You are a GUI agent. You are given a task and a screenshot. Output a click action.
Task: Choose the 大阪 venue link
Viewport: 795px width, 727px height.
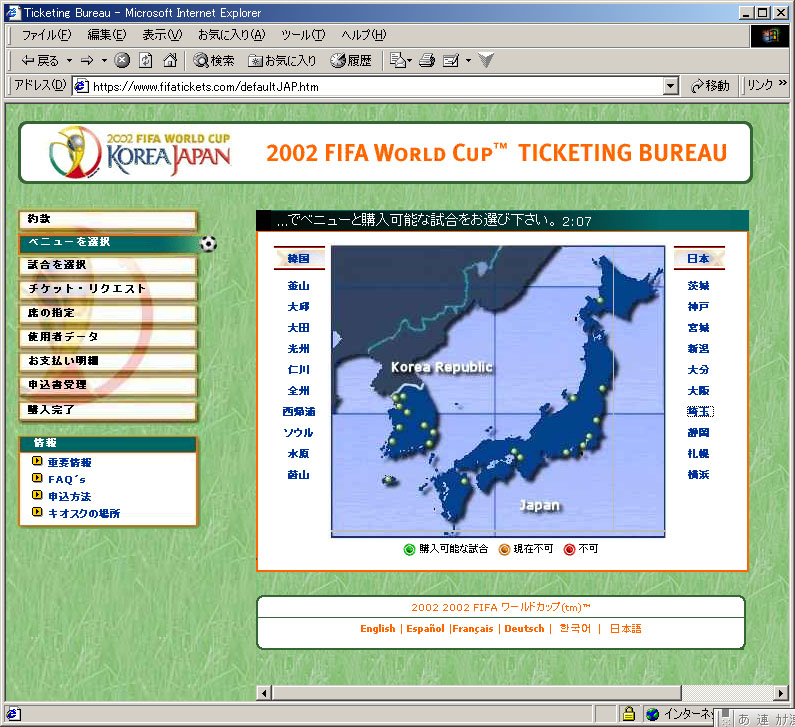pyautogui.click(x=698, y=391)
